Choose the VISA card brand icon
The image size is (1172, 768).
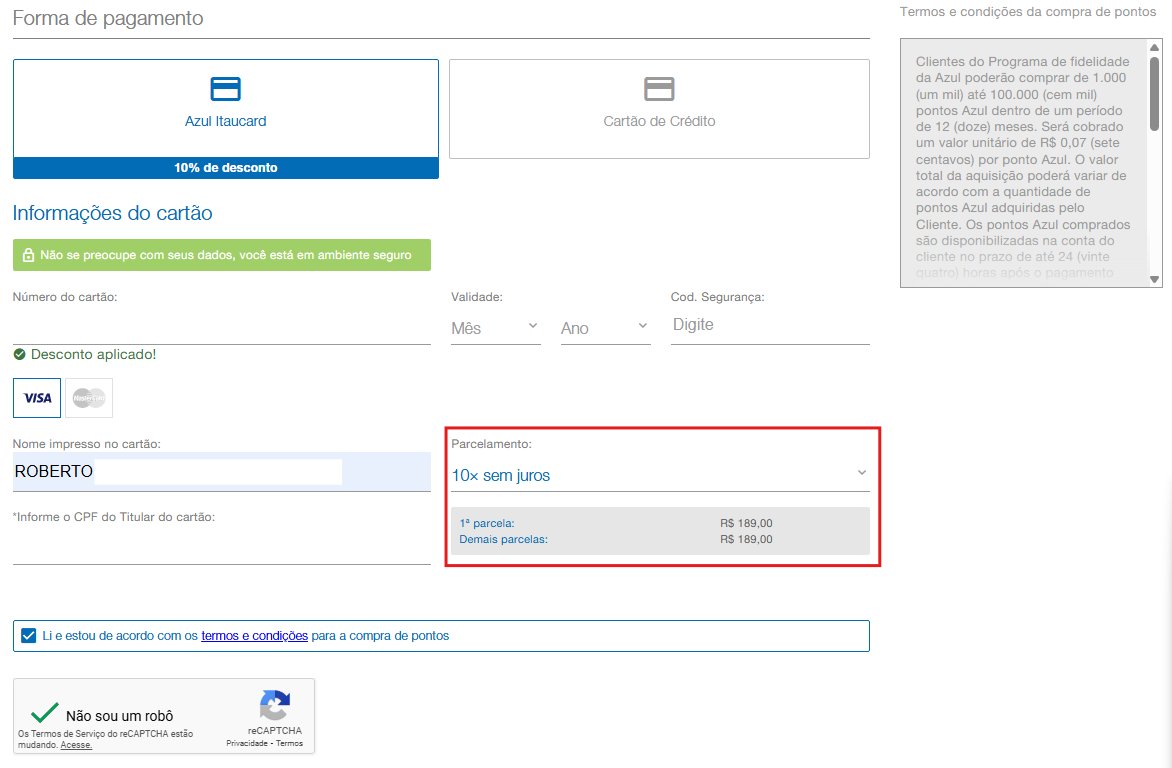click(37, 398)
